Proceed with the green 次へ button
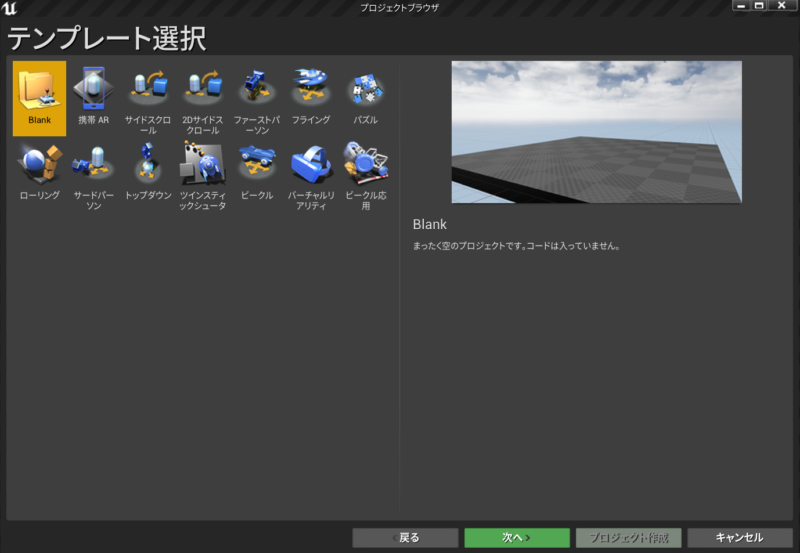Screen dimensions: 800x553 point(517,538)
